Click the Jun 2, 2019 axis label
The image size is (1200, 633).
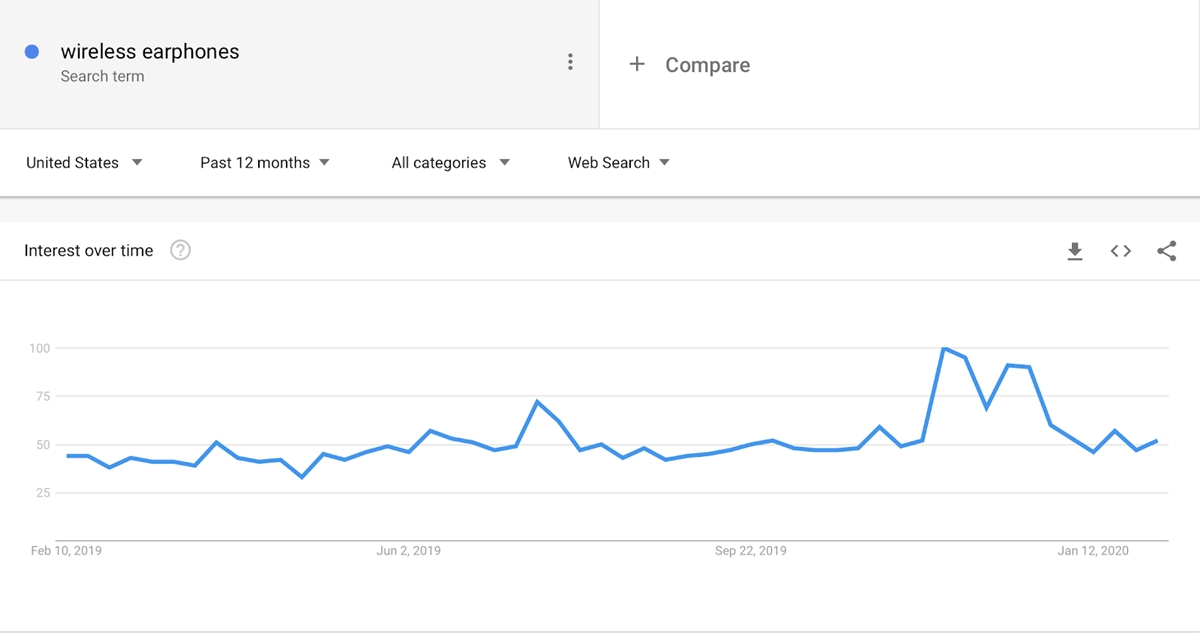(x=408, y=551)
